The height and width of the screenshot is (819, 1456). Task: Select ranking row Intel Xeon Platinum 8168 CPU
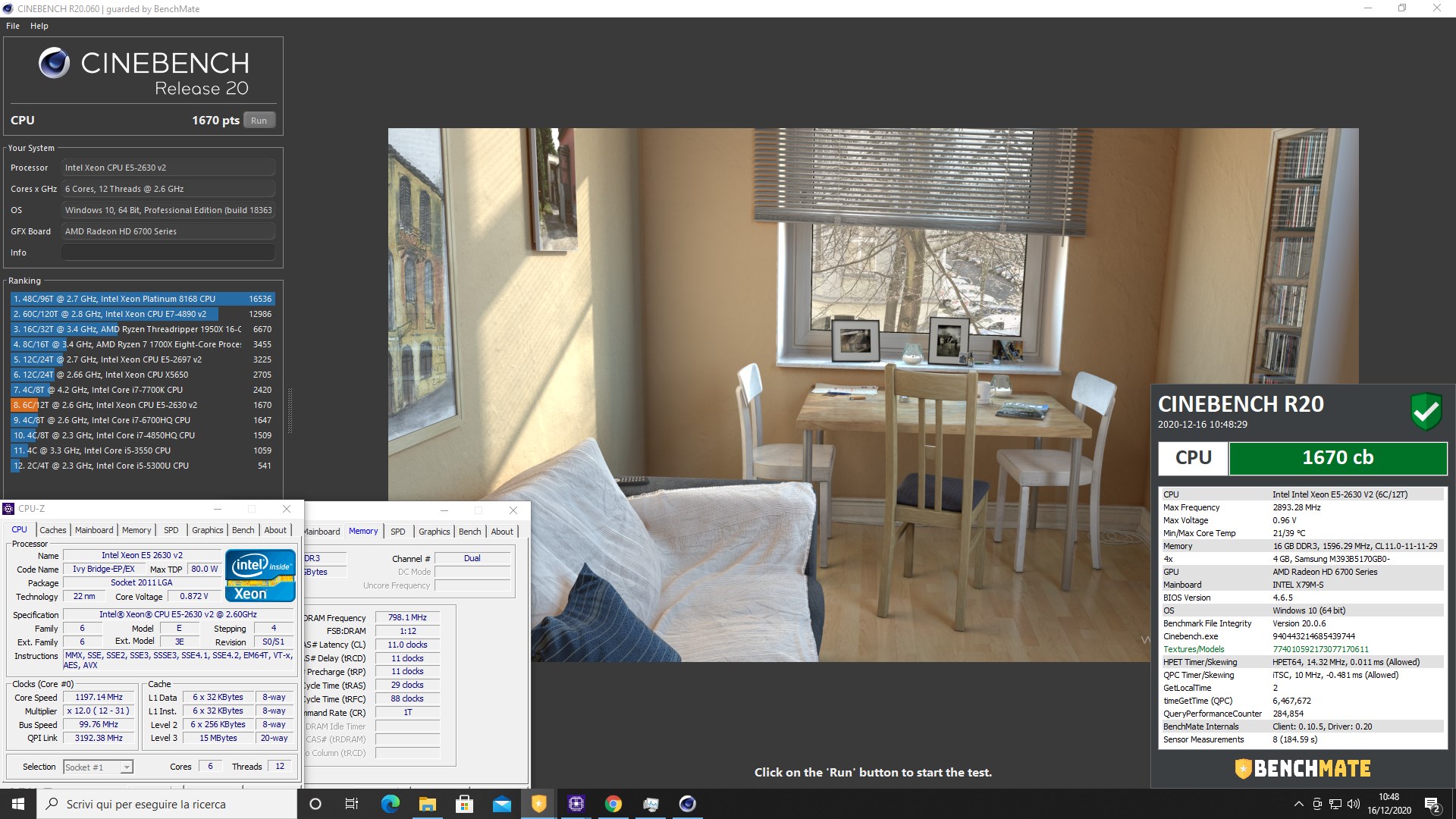[x=143, y=299]
